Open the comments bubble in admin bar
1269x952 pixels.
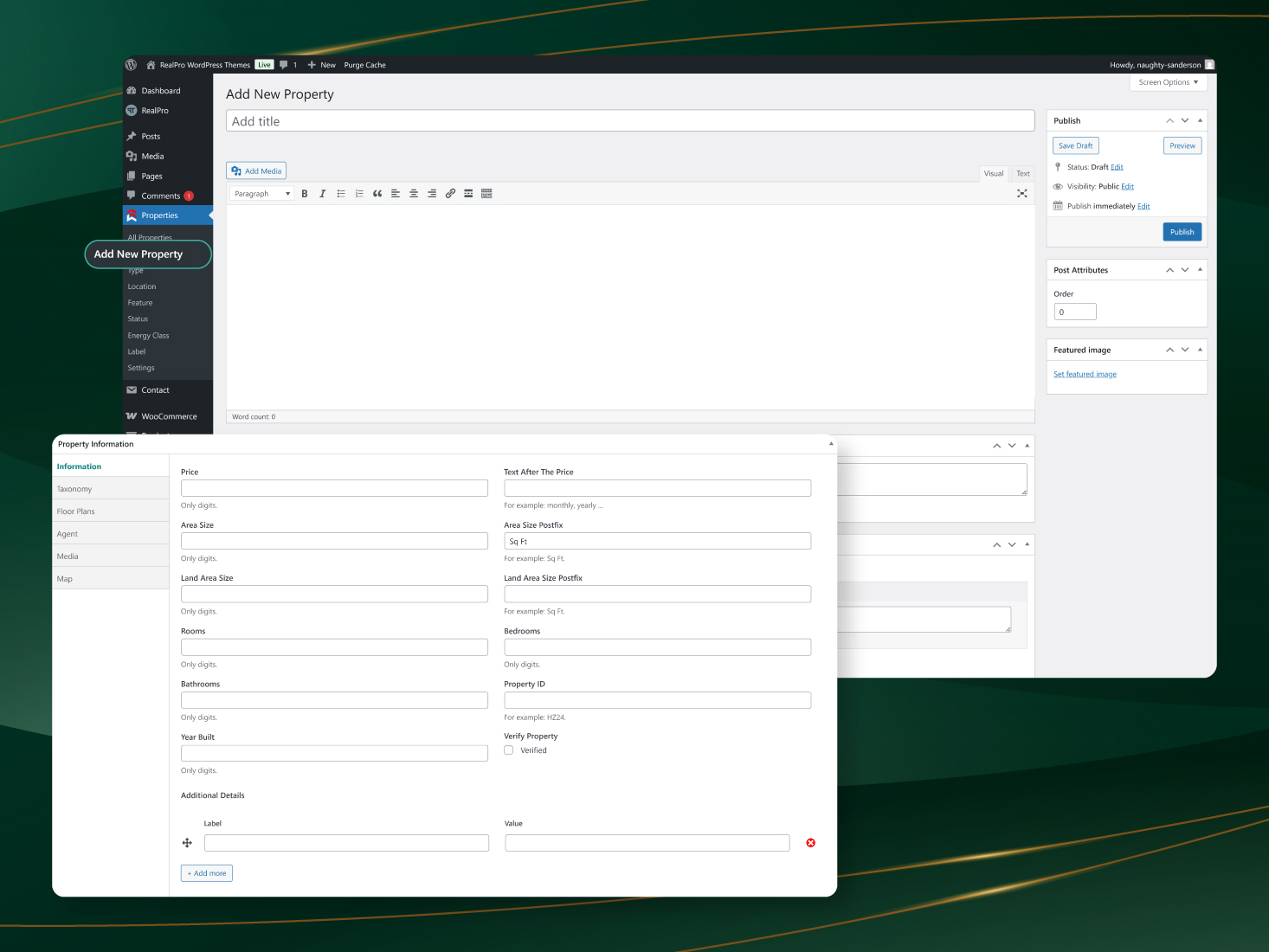pos(284,65)
